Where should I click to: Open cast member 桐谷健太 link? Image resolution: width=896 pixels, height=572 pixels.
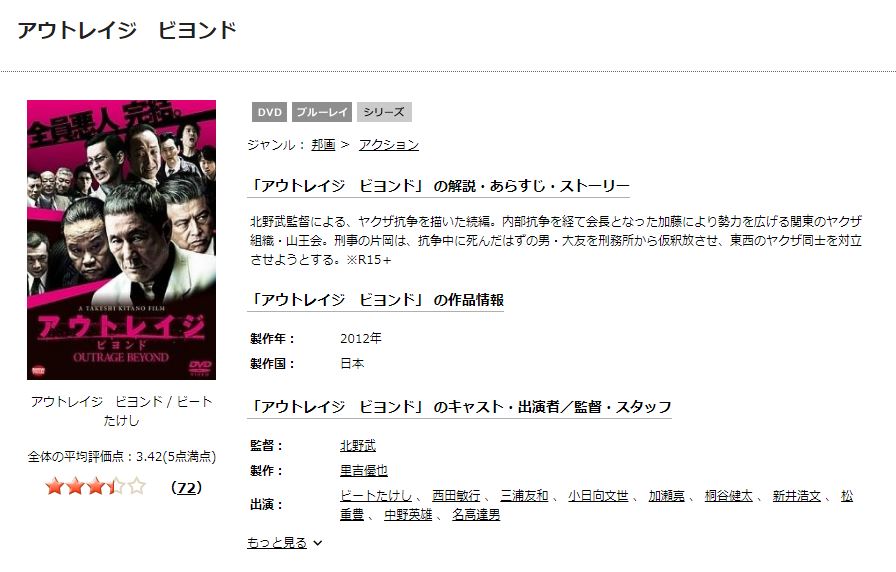(729, 496)
